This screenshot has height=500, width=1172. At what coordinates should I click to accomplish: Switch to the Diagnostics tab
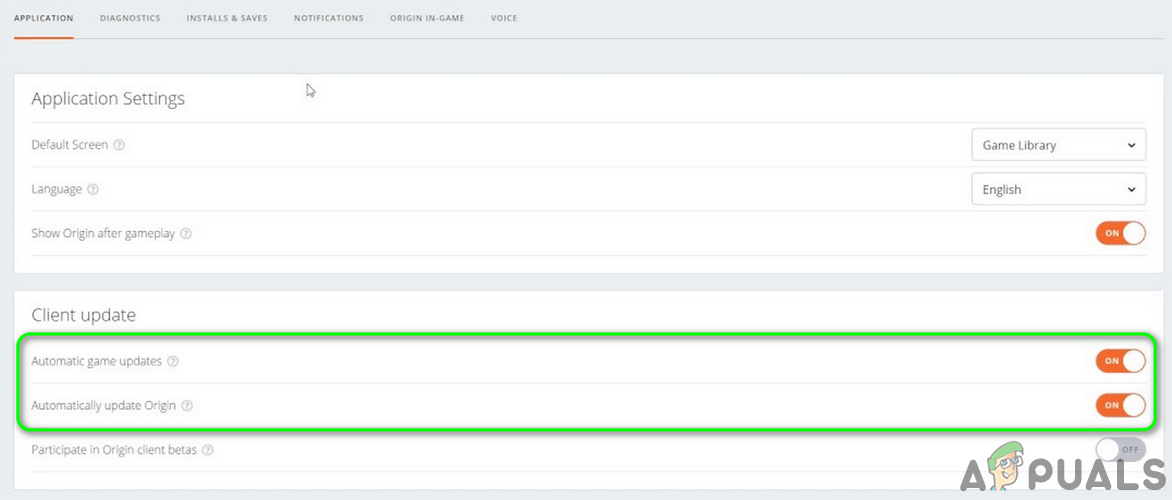[130, 18]
